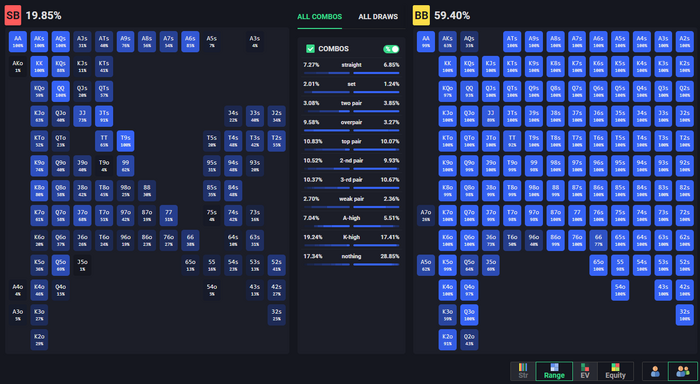Select the single player view icon
This screenshot has width=700, height=384.
(655, 371)
